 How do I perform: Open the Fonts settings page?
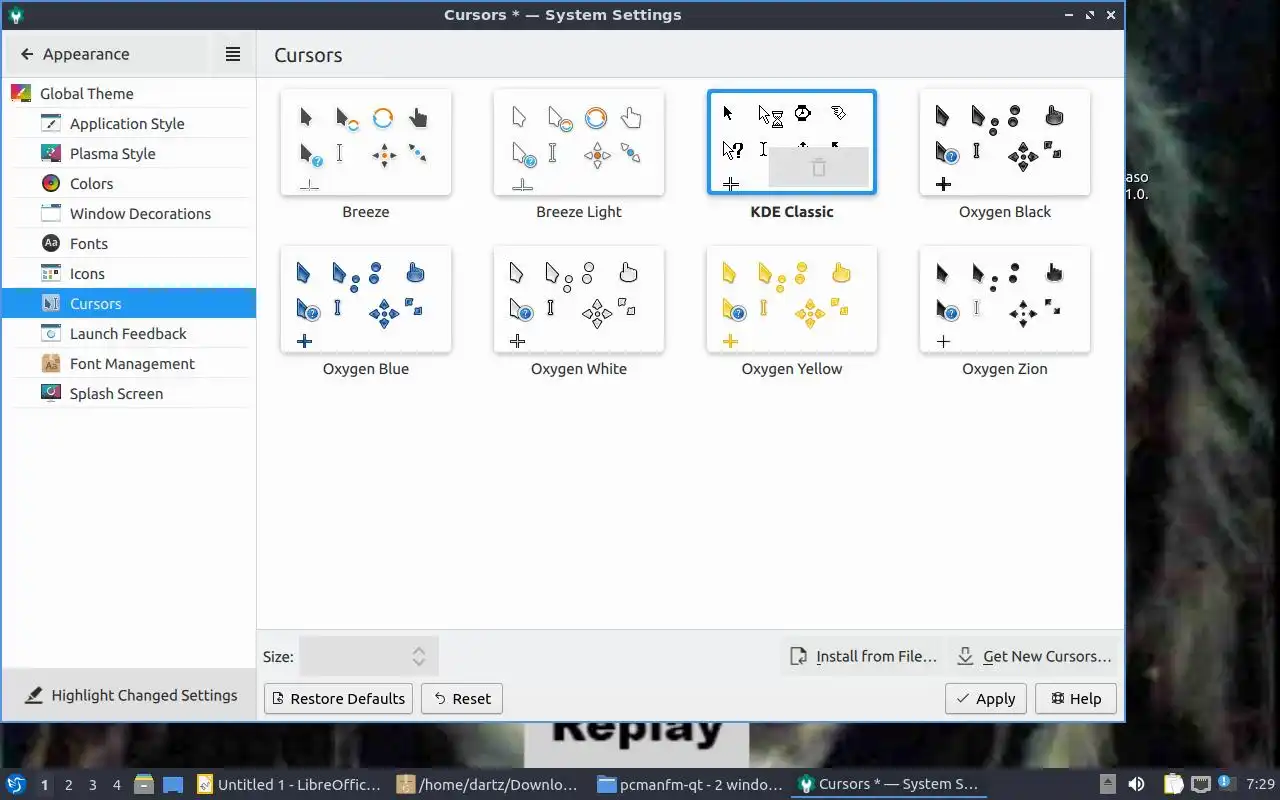tap(128, 243)
